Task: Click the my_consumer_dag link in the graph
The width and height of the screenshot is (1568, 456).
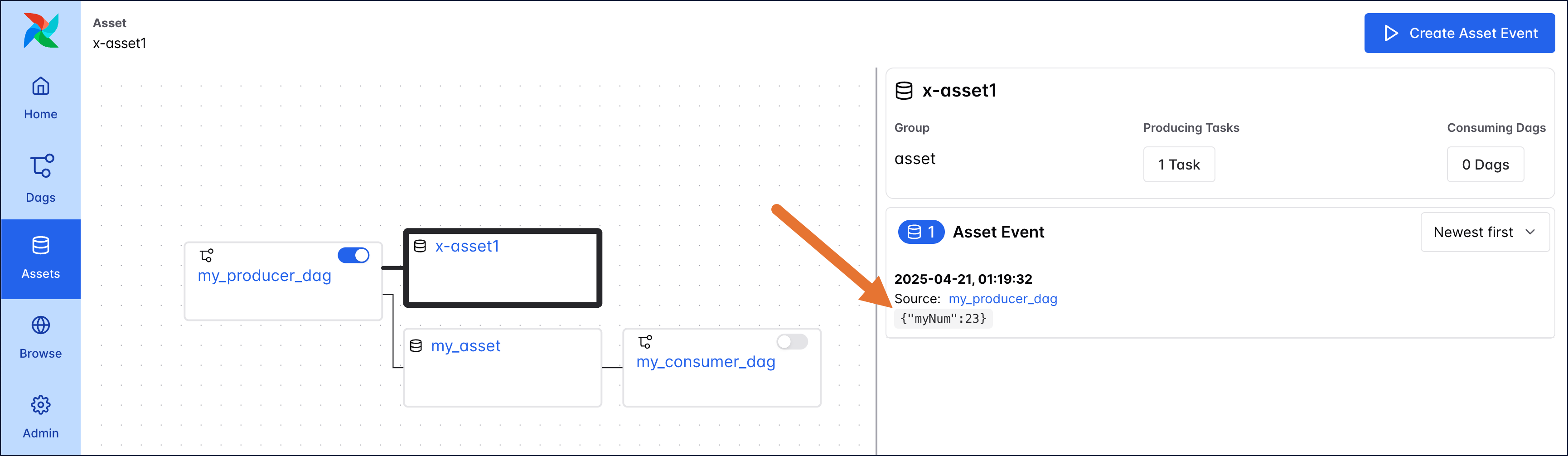Action: [706, 361]
